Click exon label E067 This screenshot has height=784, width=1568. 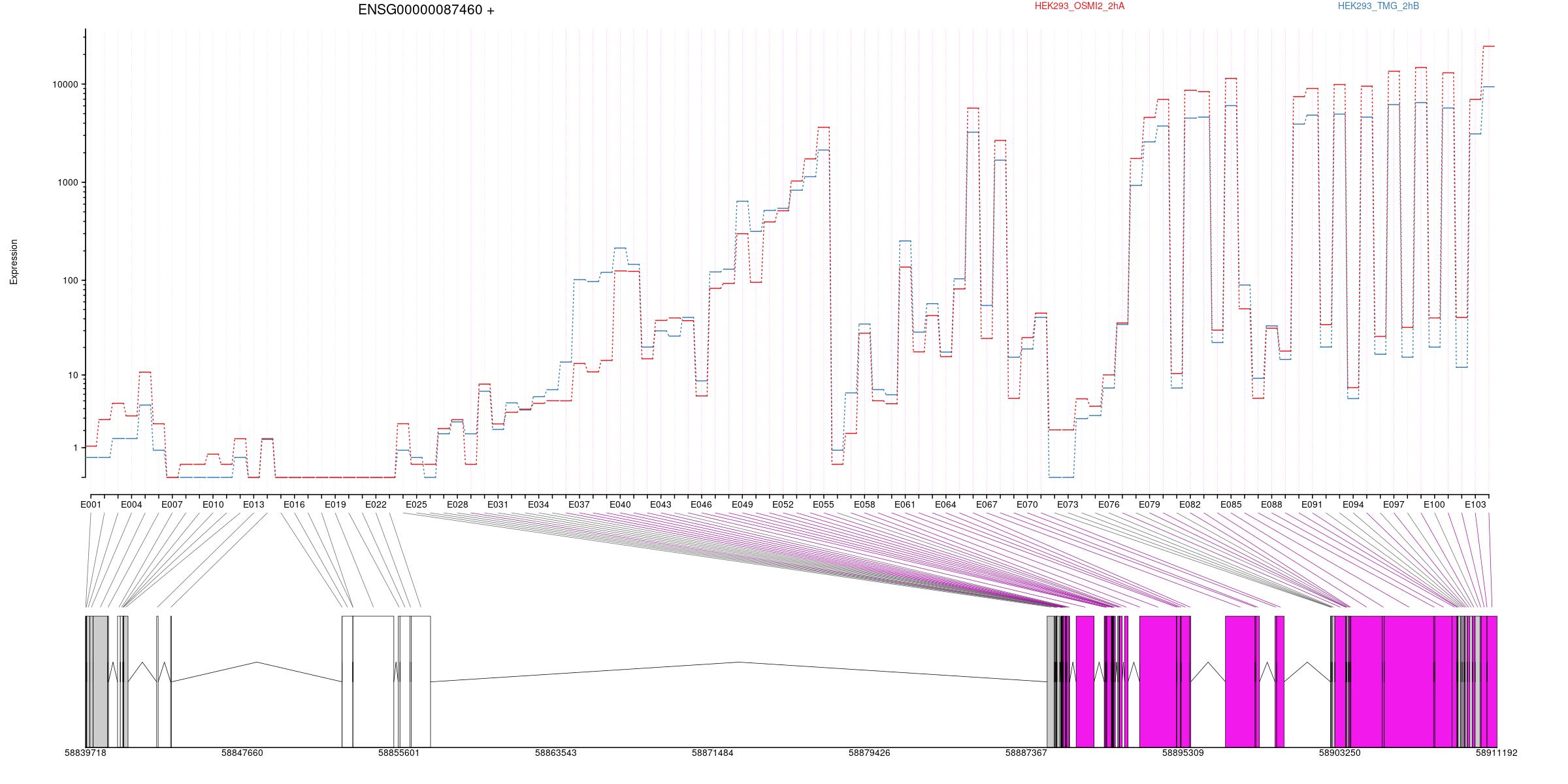(x=987, y=505)
